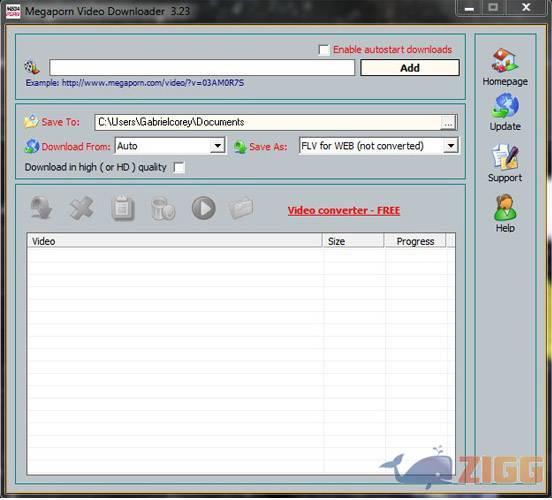This screenshot has height=500, width=552.
Task: Click the play button toolbar icon
Action: [x=203, y=208]
